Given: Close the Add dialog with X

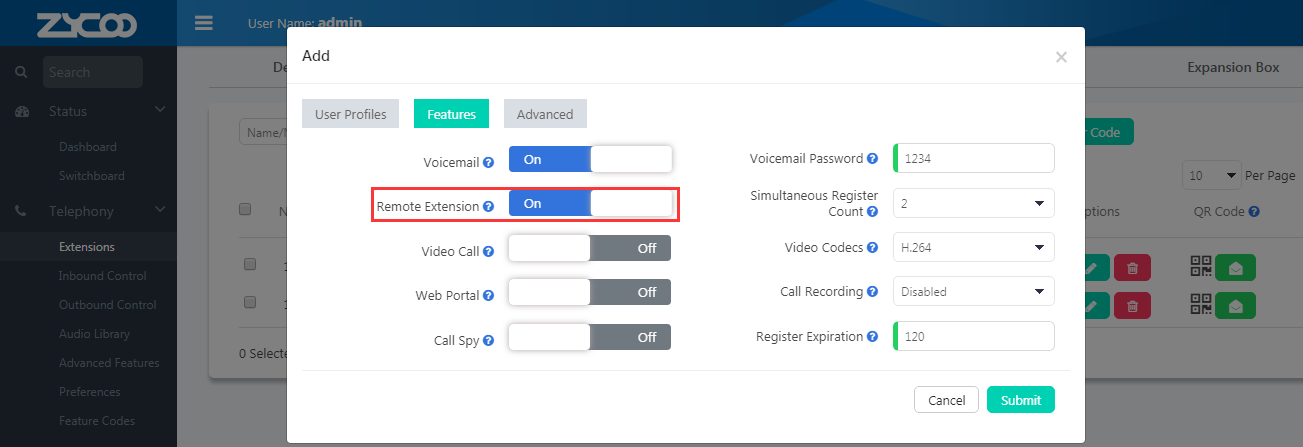Looking at the screenshot, I should pyautogui.click(x=1061, y=58).
